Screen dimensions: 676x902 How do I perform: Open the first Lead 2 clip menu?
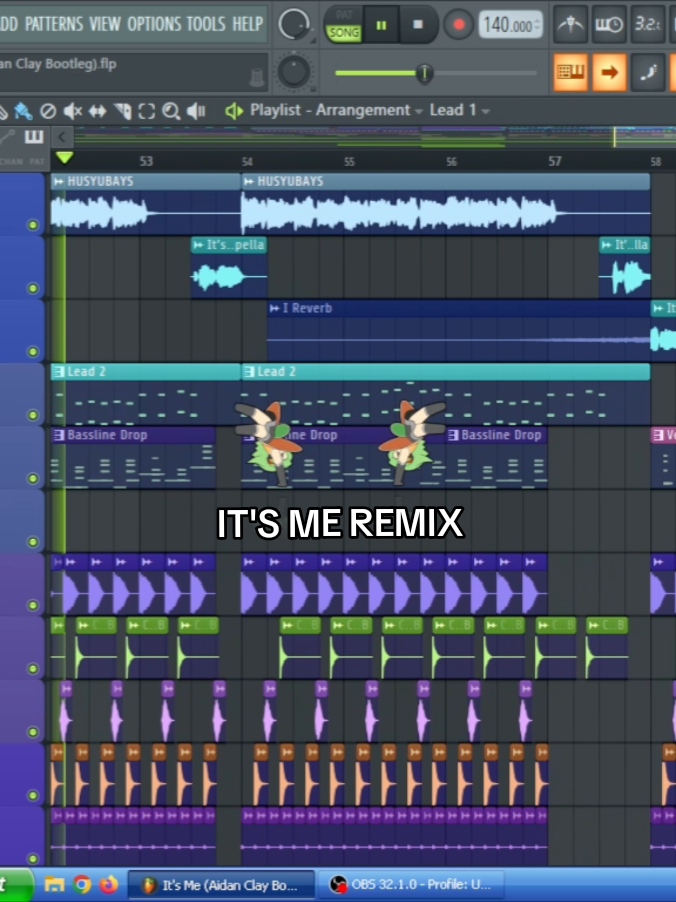[58, 372]
